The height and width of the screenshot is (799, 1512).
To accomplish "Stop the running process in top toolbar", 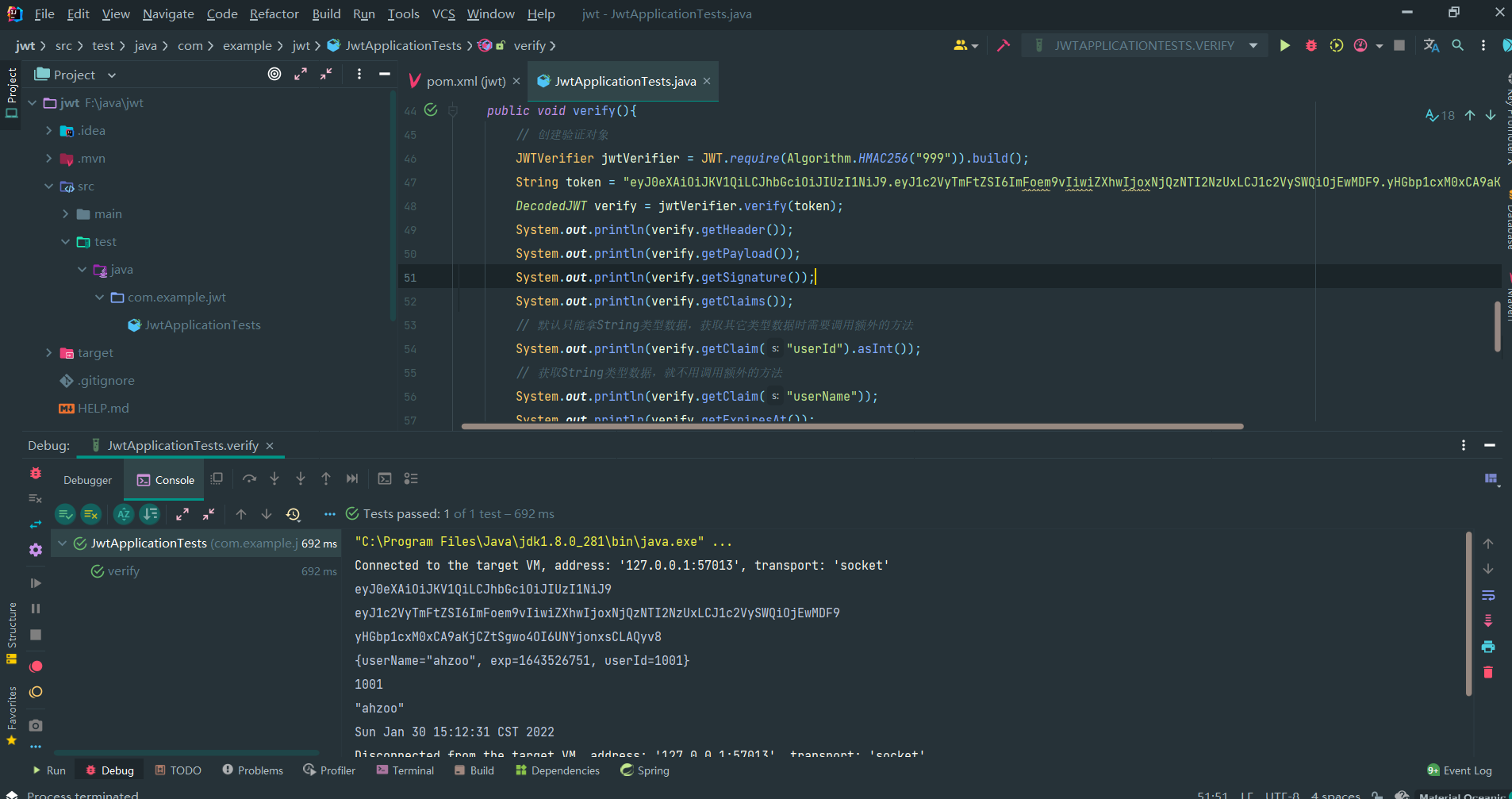I will pyautogui.click(x=1399, y=46).
